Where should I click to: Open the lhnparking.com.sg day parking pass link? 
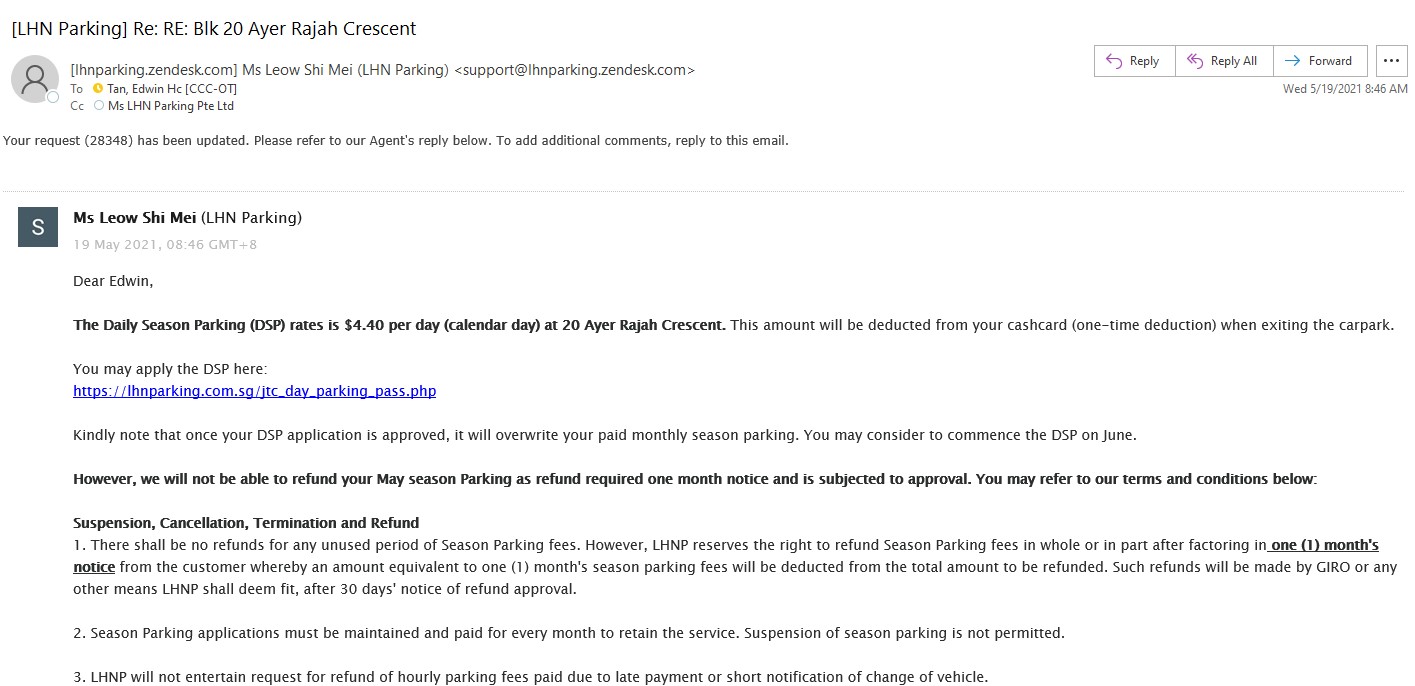[x=254, y=391]
